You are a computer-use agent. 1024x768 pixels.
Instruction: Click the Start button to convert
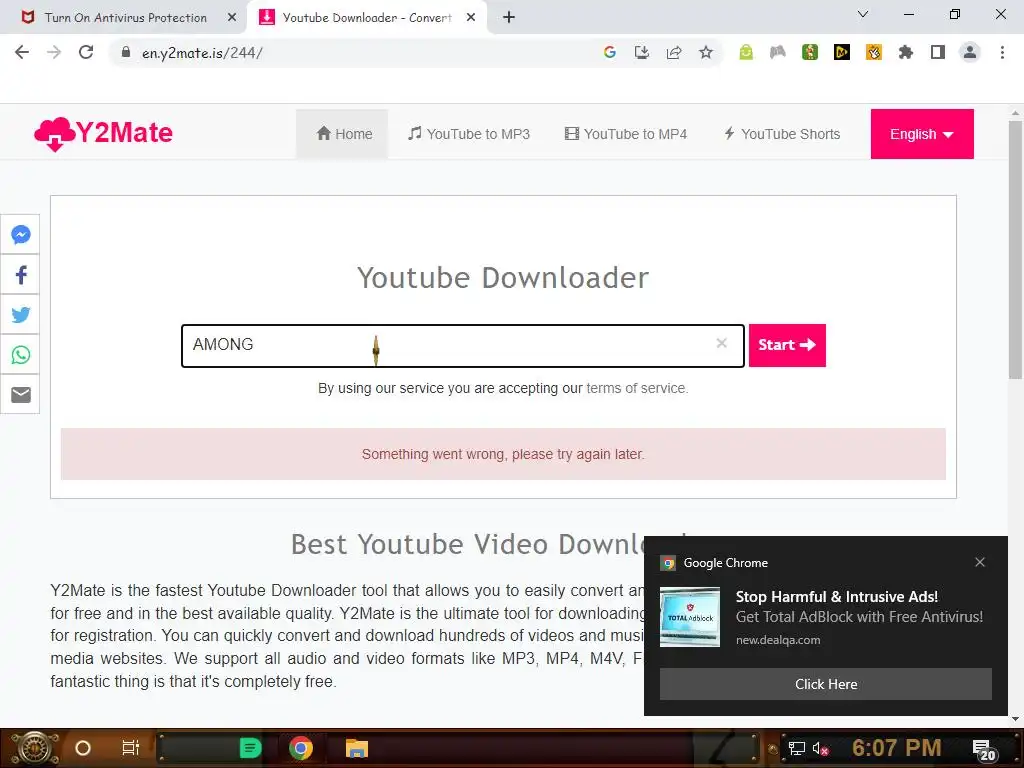pos(787,345)
